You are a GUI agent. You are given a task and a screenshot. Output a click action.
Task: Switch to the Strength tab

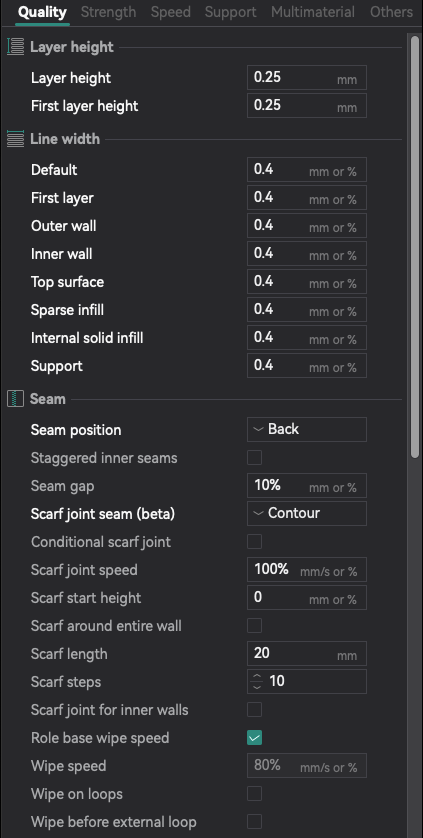(108, 12)
